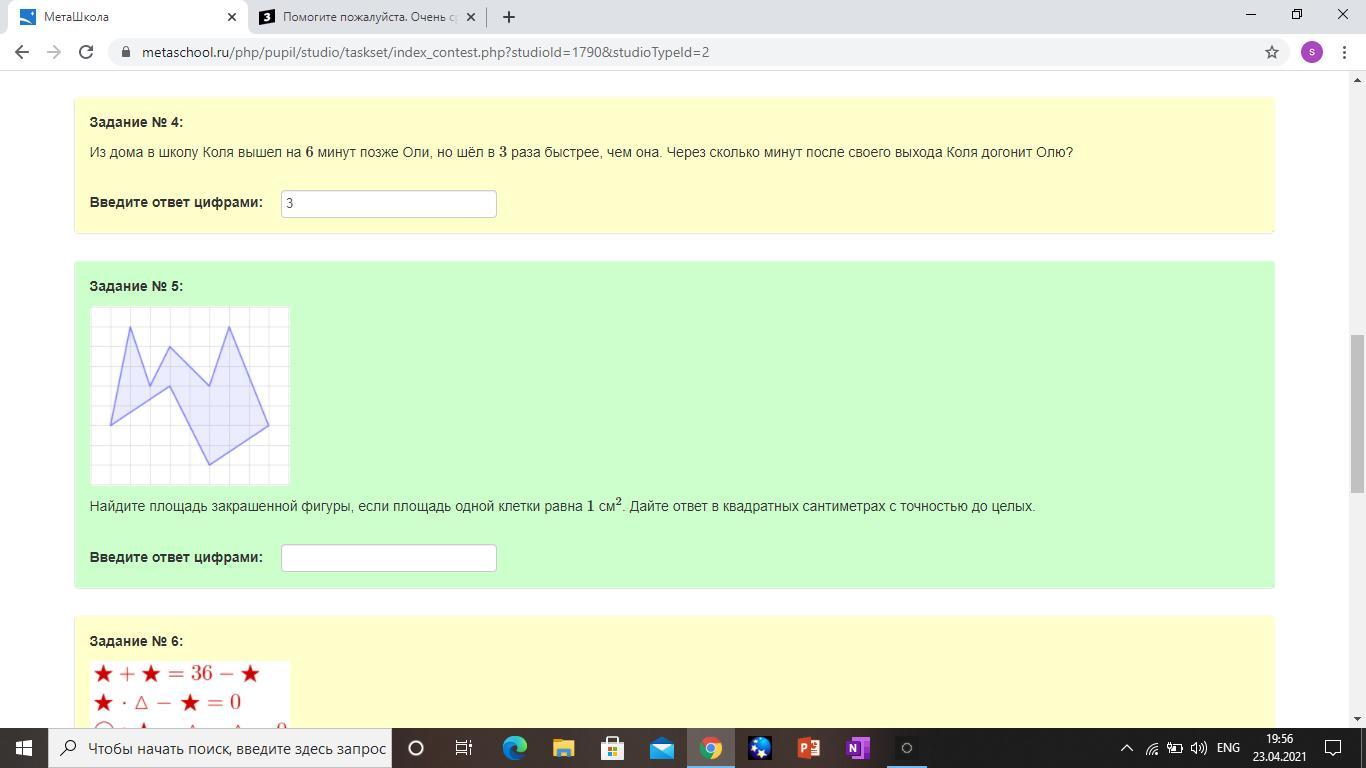Open network settings tray icon
Viewport: 1366px width, 768px height.
tap(1151, 748)
